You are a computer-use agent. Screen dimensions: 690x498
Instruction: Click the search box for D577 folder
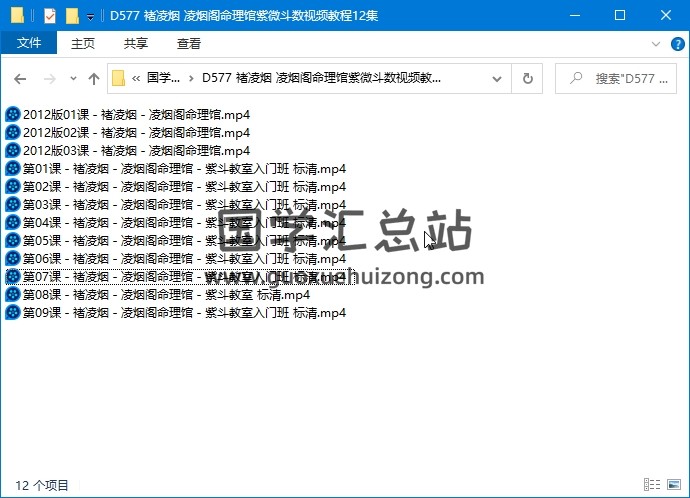click(x=616, y=79)
